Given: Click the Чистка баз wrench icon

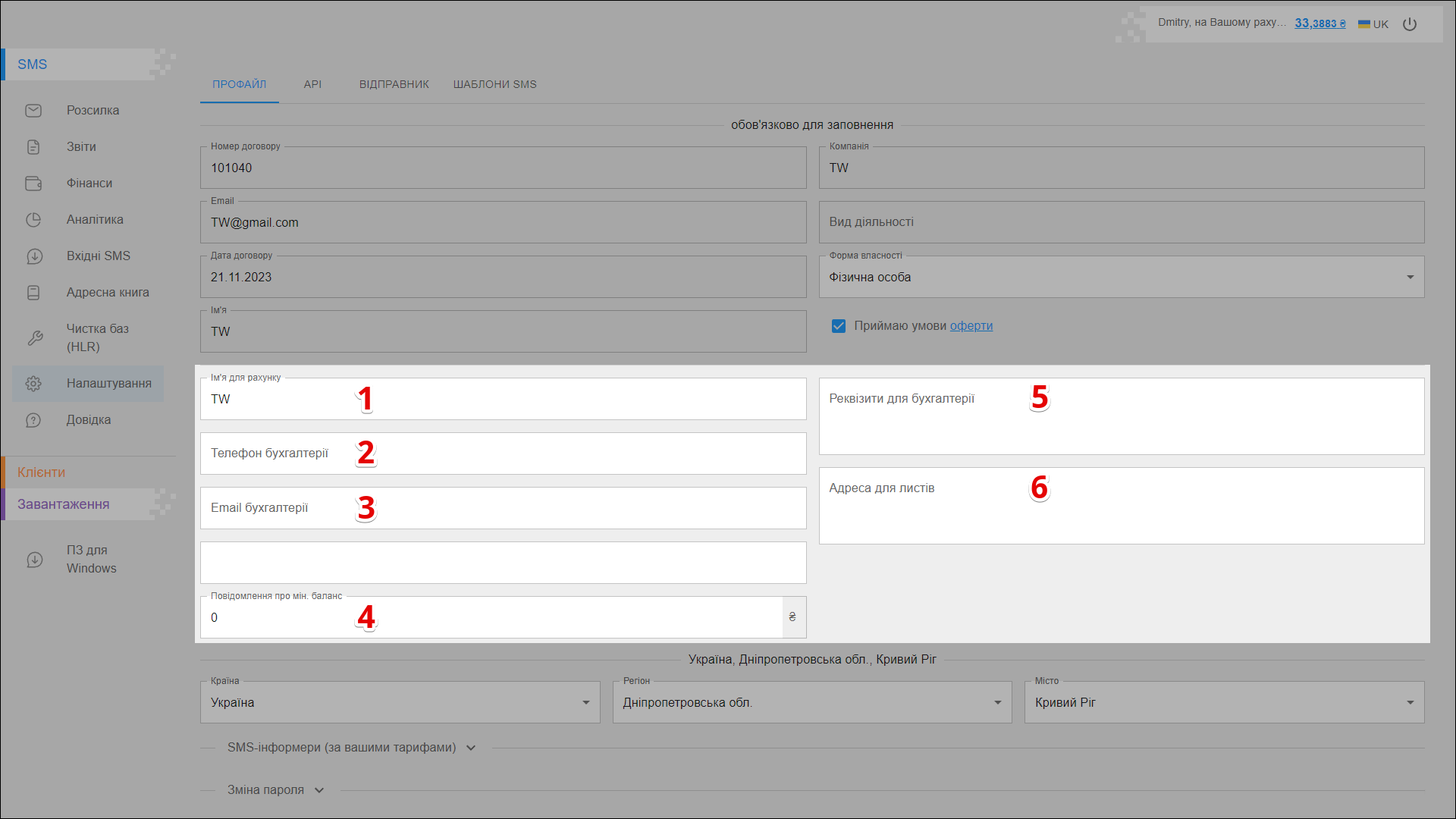Looking at the screenshot, I should pyautogui.click(x=35, y=338).
